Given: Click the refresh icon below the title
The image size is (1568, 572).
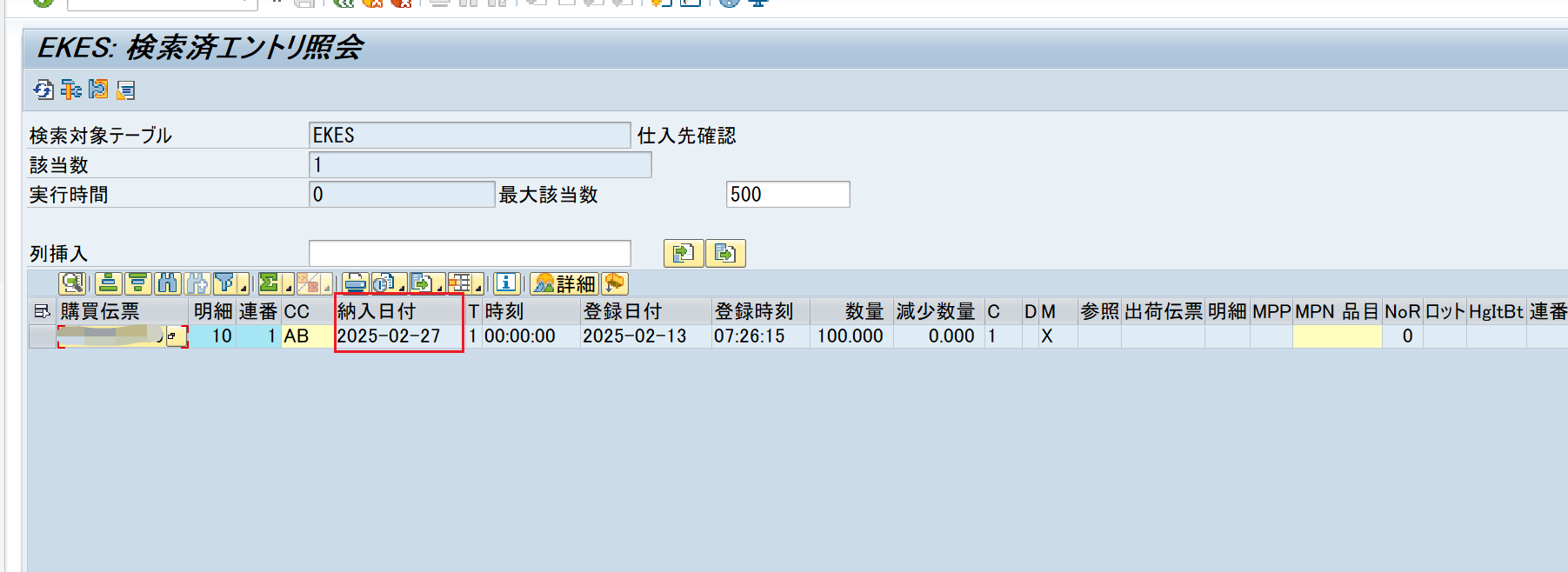Looking at the screenshot, I should (43, 90).
